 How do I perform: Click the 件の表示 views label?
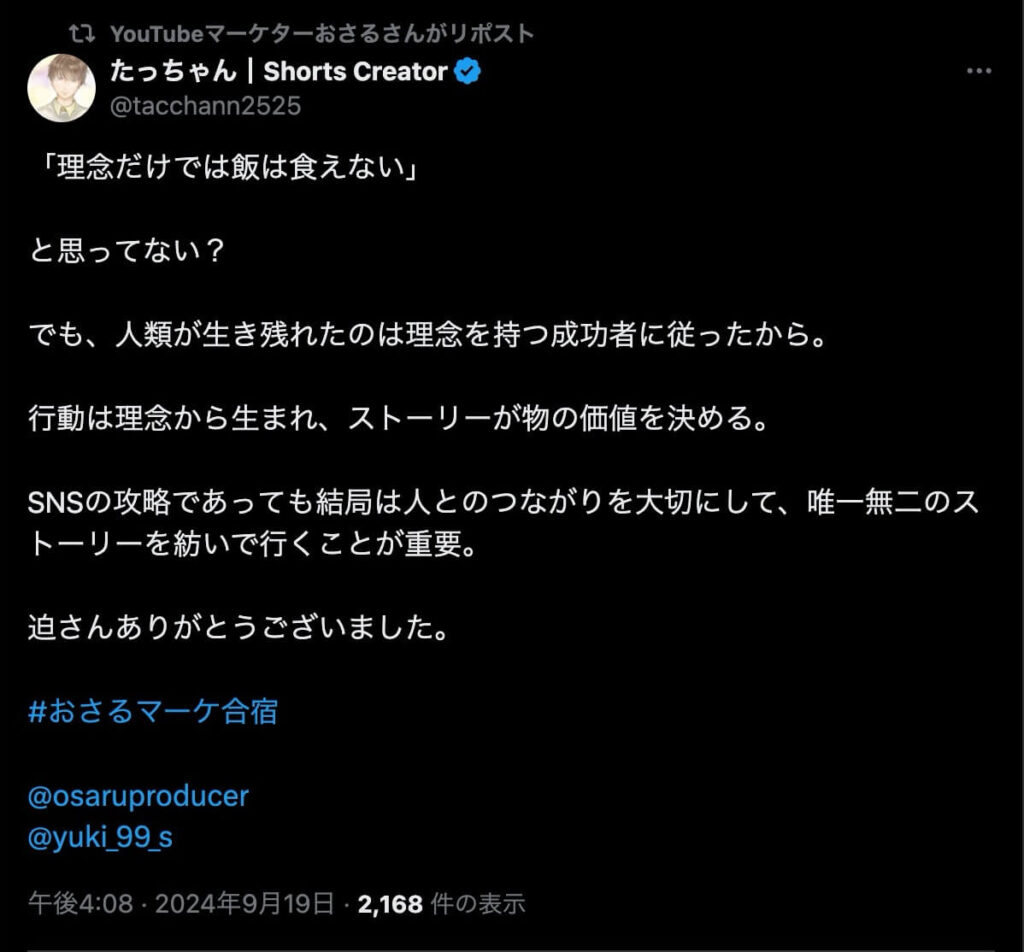click(478, 904)
